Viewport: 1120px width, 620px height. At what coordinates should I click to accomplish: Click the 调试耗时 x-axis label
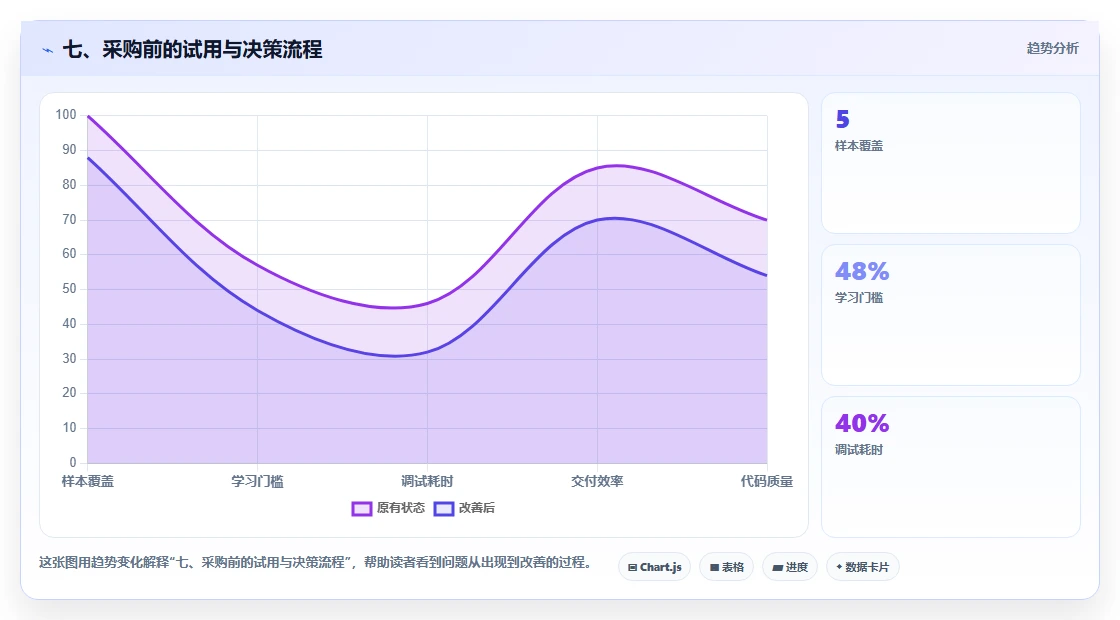(x=427, y=481)
